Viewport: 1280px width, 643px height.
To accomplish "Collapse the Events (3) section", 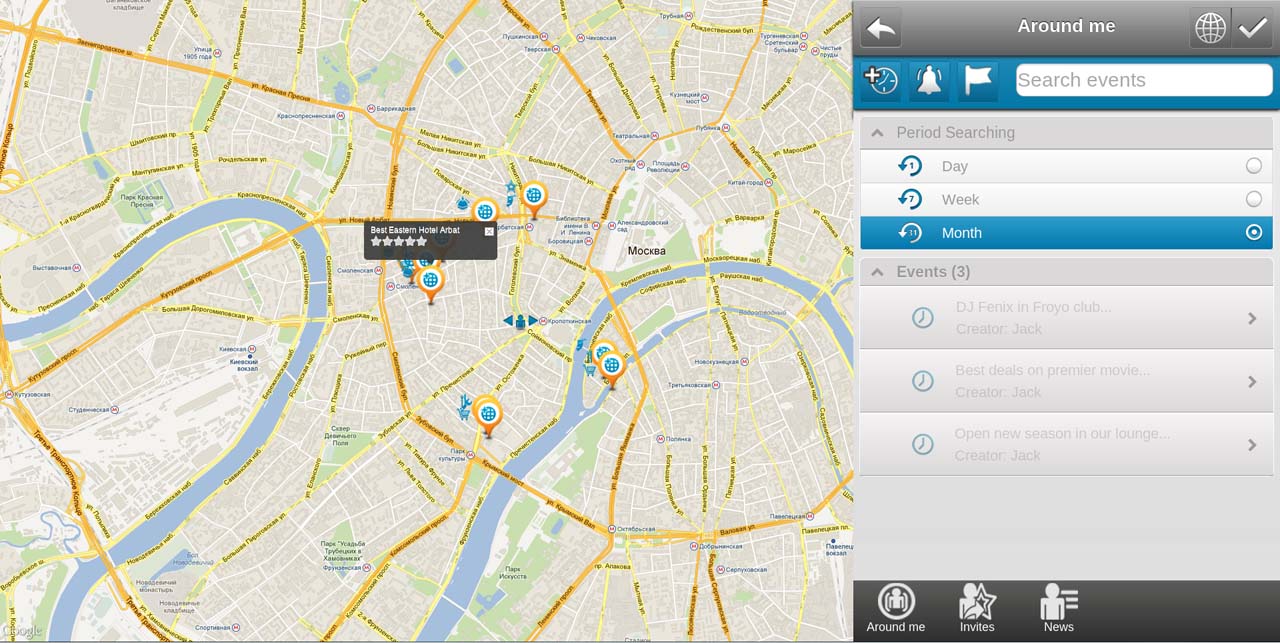I will [1066, 272].
